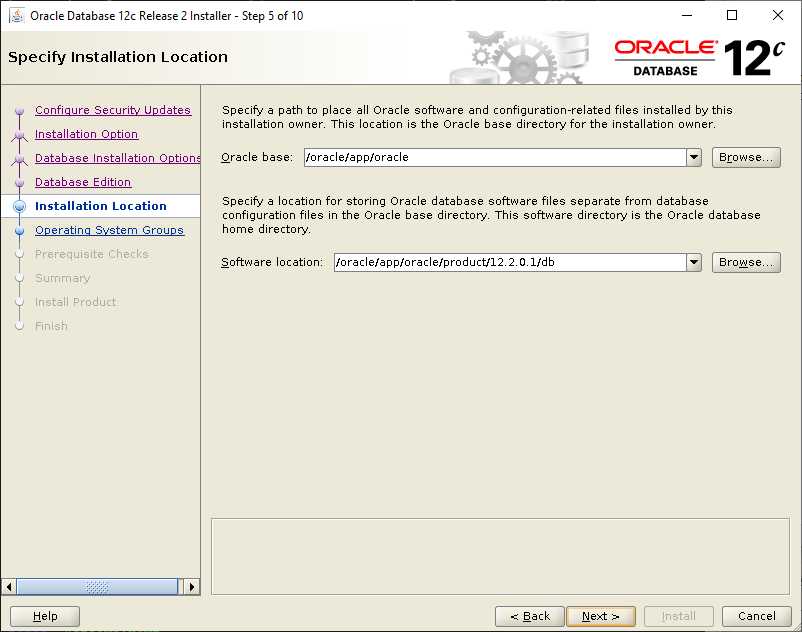The width and height of the screenshot is (802, 632).
Task: Minimize the installer window
Action: [687, 15]
